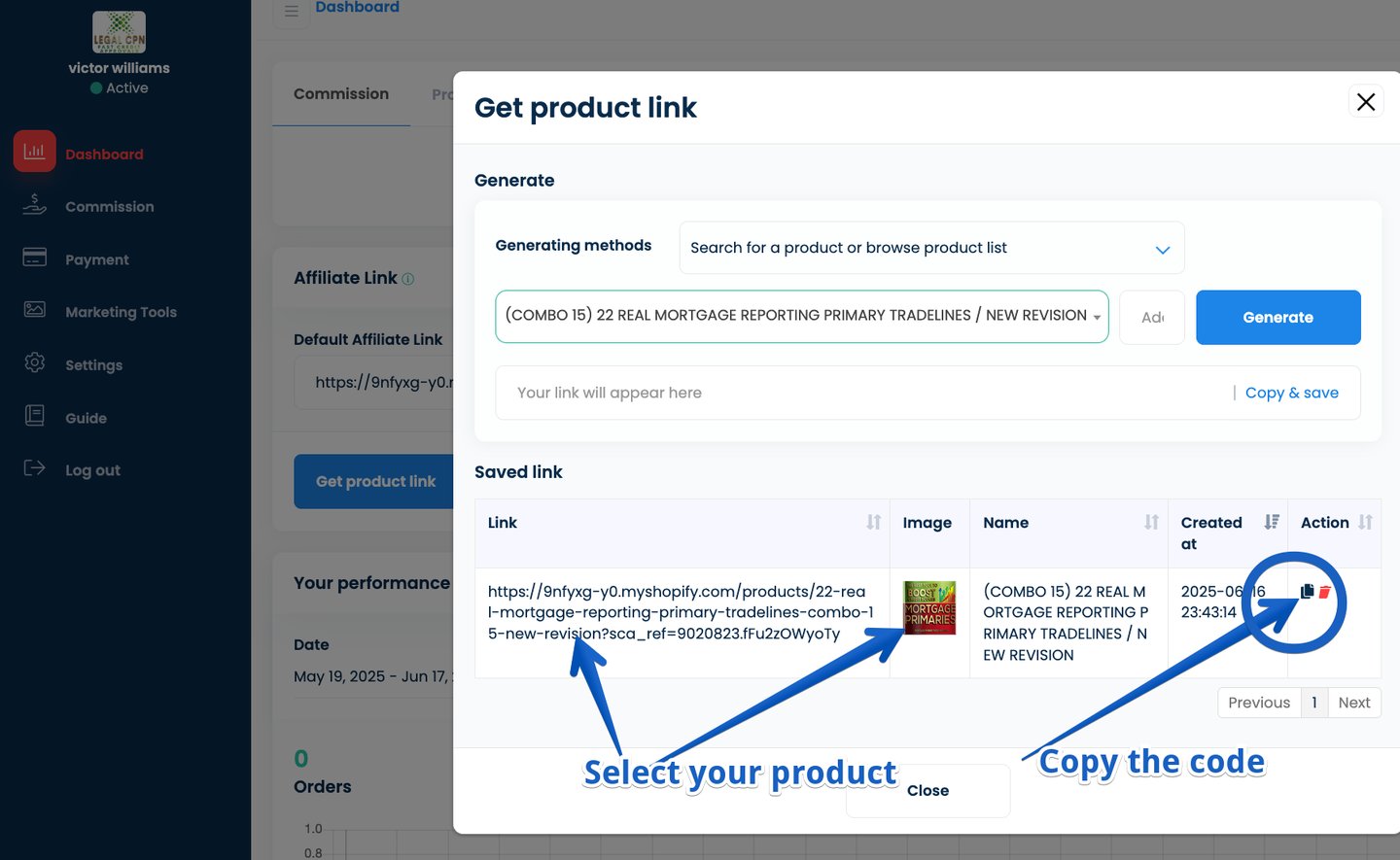Viewport: 1400px width, 860px height.
Task: Open the Commission tab
Action: point(341,94)
